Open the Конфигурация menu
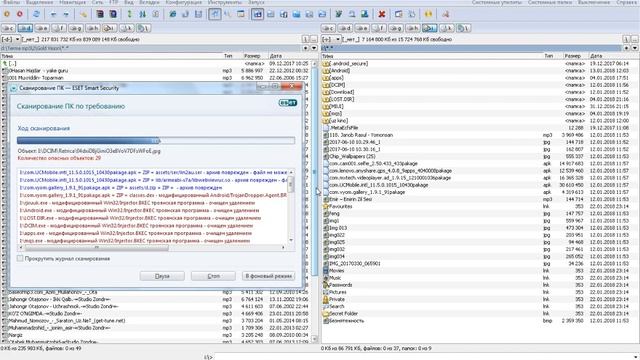The image size is (640, 360). point(183,2)
